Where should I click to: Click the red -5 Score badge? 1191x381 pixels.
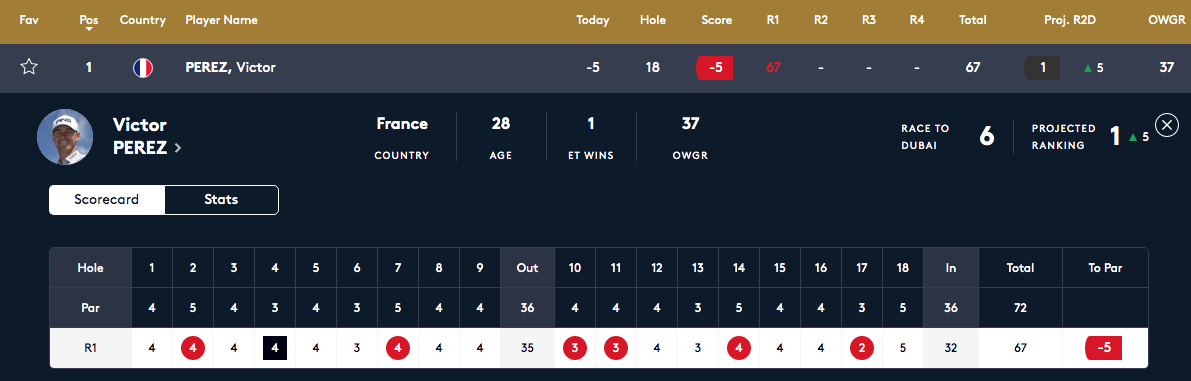click(x=715, y=68)
